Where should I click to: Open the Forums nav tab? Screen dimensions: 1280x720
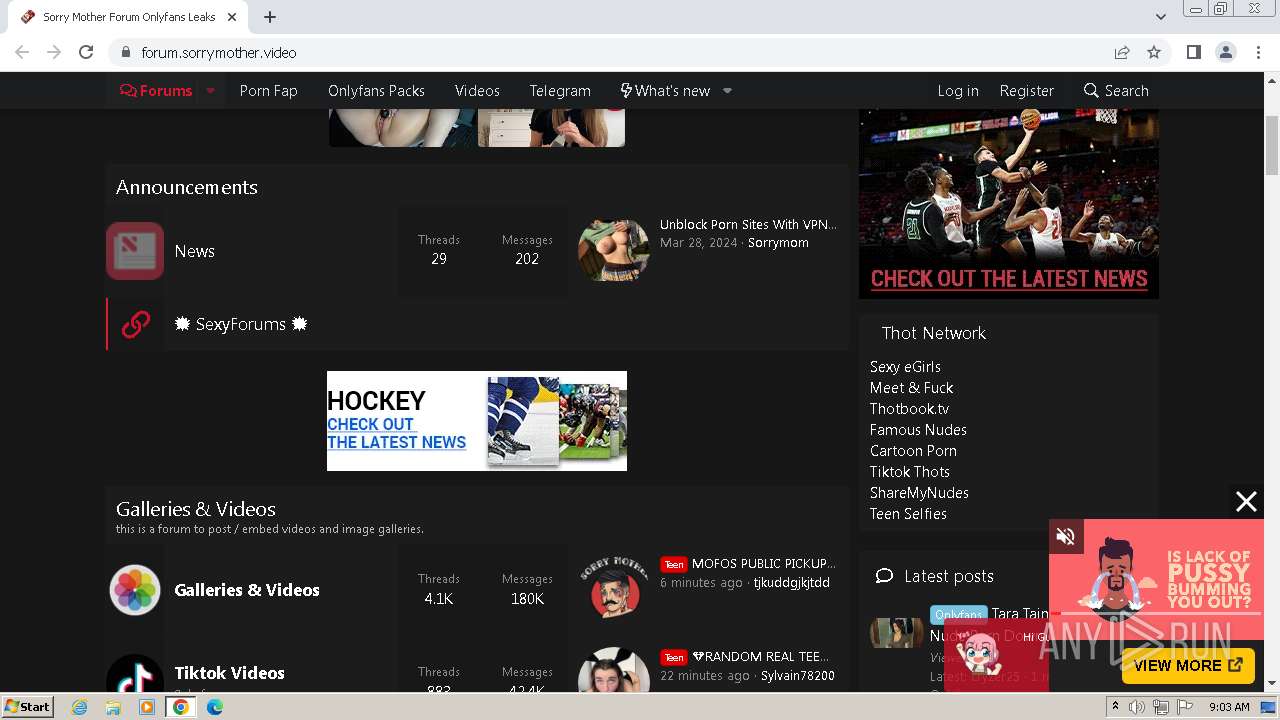click(x=156, y=90)
